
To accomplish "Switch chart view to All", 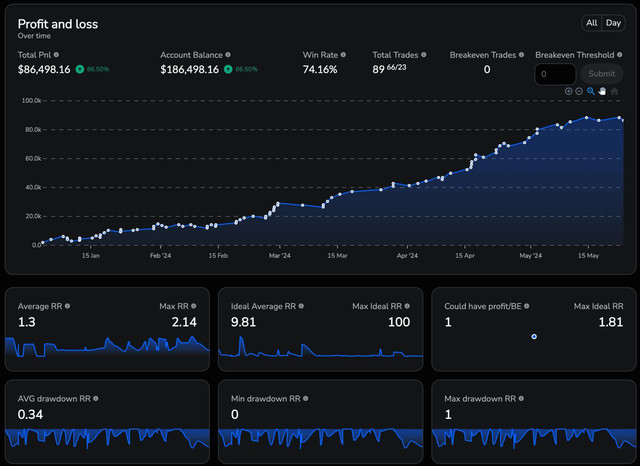I will point(592,23).
